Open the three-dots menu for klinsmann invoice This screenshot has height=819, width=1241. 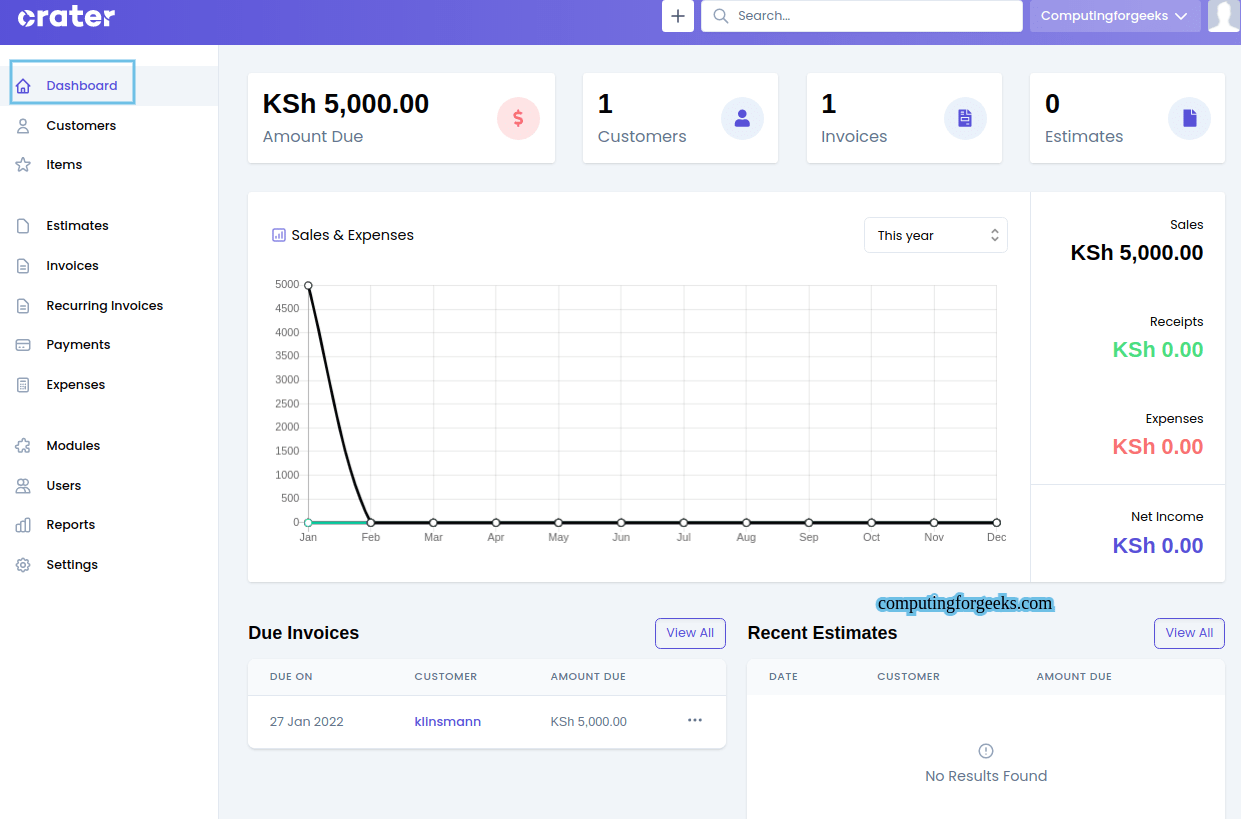coord(695,720)
